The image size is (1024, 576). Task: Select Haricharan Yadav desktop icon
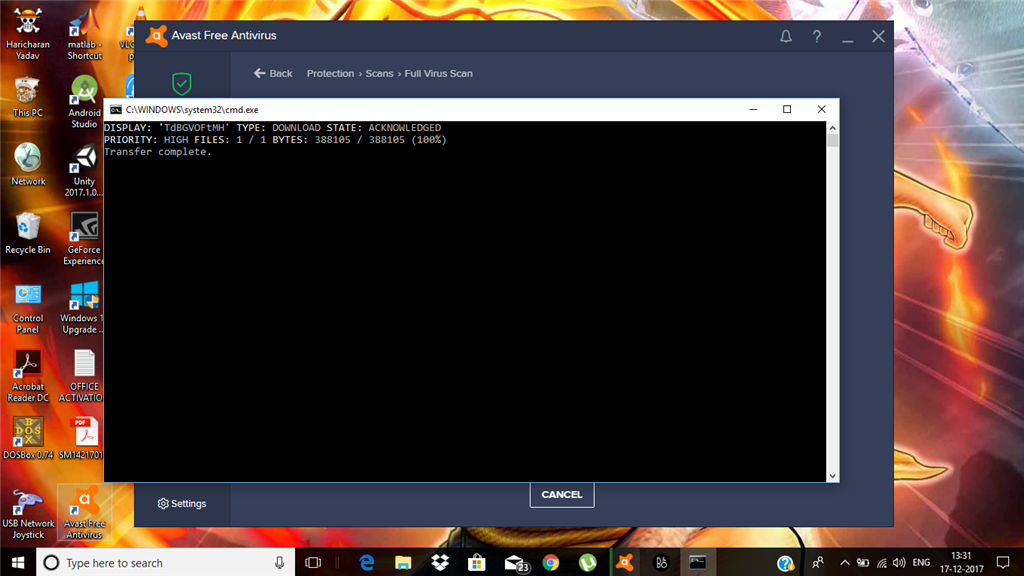pyautogui.click(x=27, y=34)
